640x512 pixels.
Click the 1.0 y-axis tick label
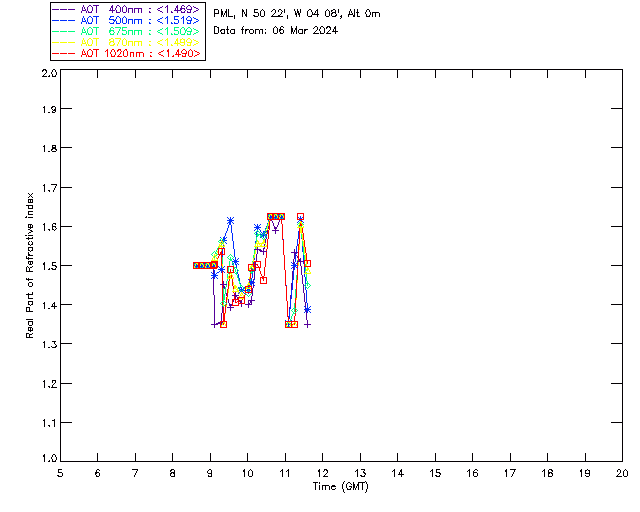pyautogui.click(x=49, y=458)
